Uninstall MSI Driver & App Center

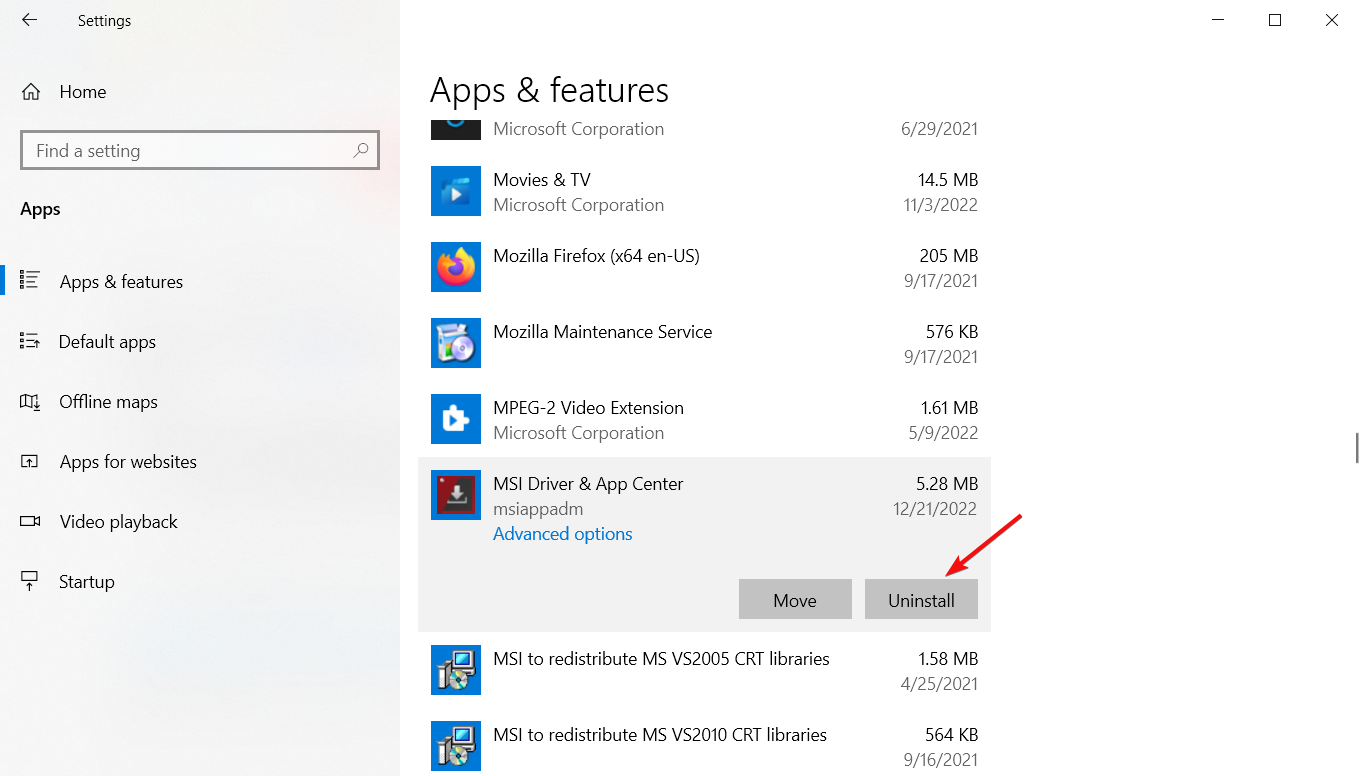point(921,599)
